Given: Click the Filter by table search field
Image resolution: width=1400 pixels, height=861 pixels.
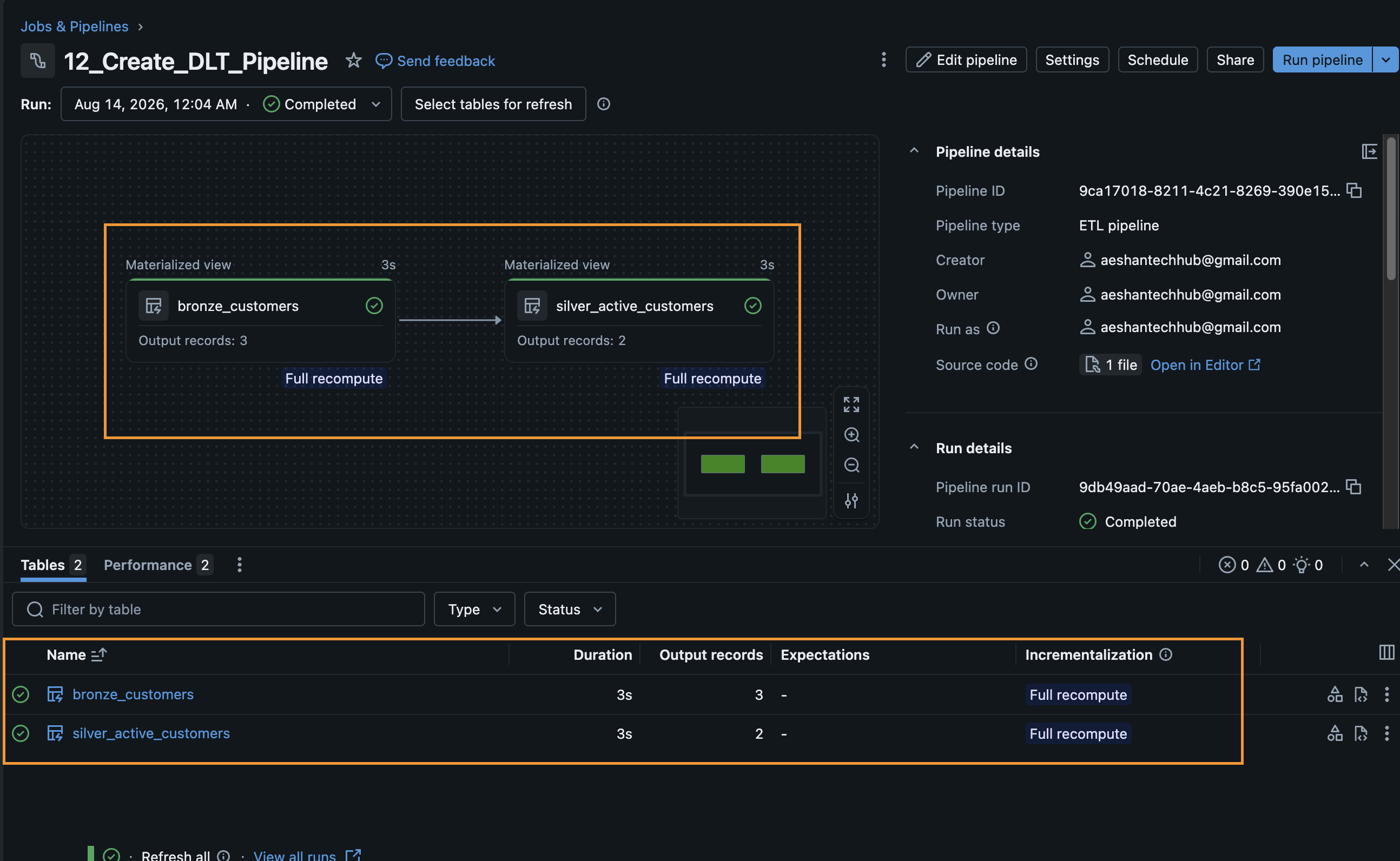Looking at the screenshot, I should pyautogui.click(x=218, y=610).
